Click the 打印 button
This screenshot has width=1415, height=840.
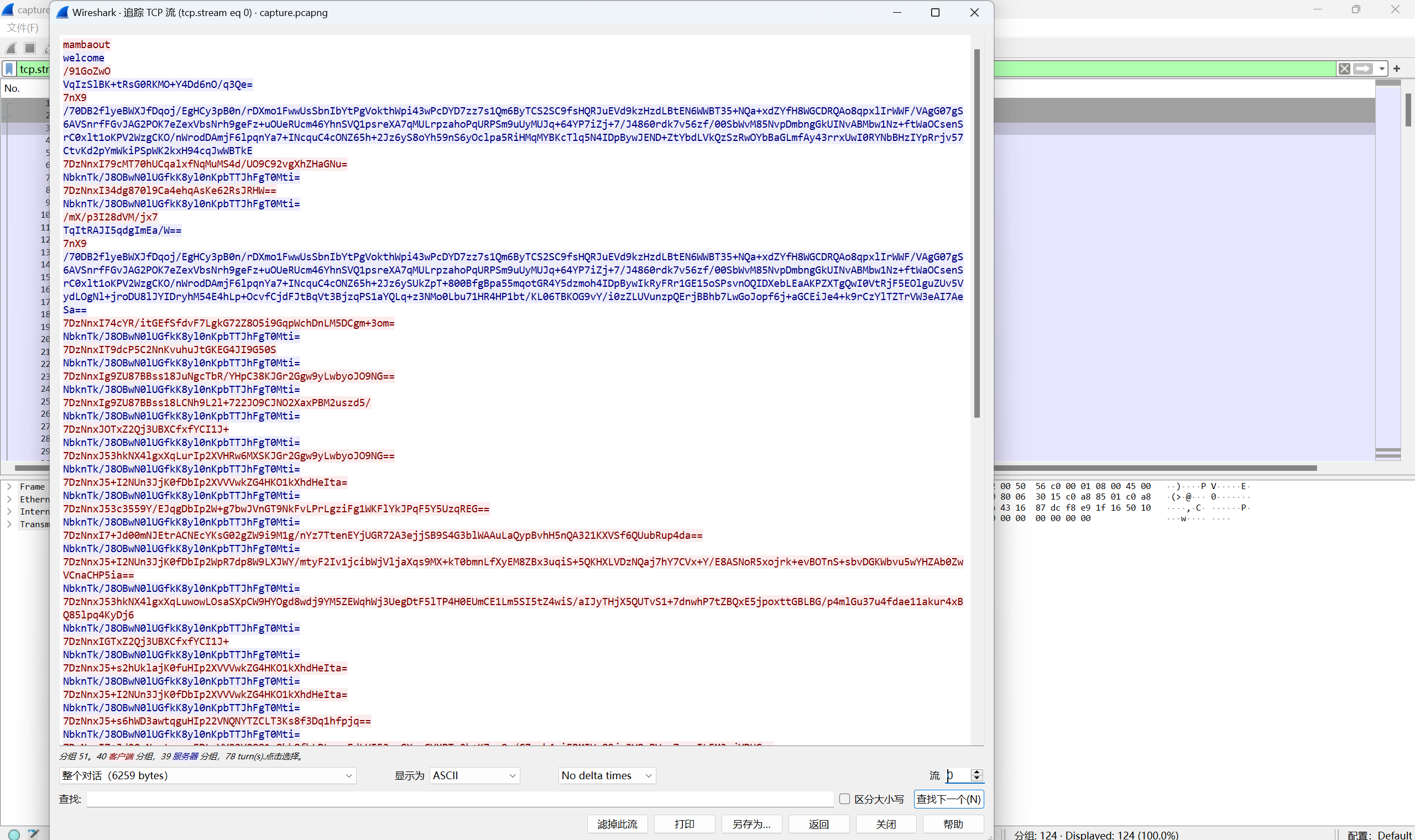(x=685, y=824)
